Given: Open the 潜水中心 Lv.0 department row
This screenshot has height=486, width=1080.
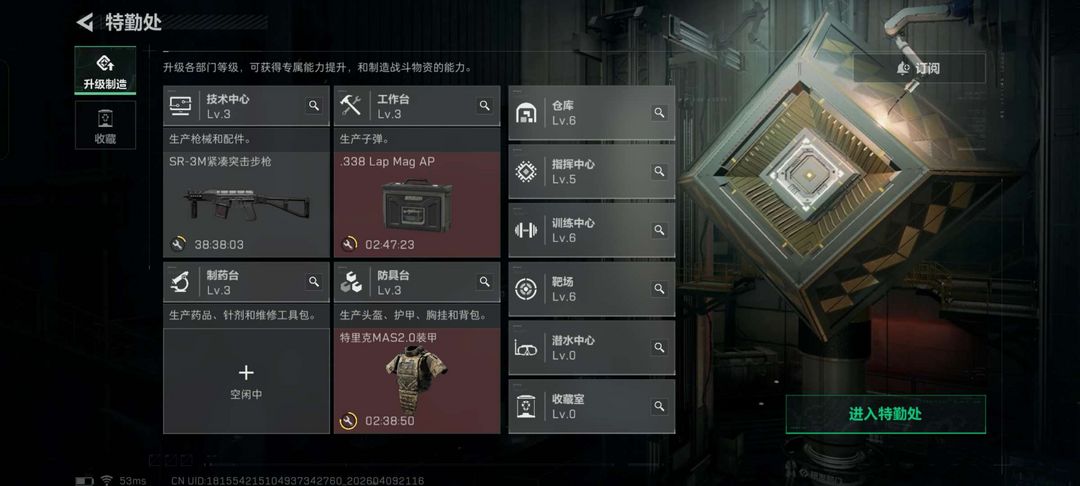Looking at the screenshot, I should point(592,348).
